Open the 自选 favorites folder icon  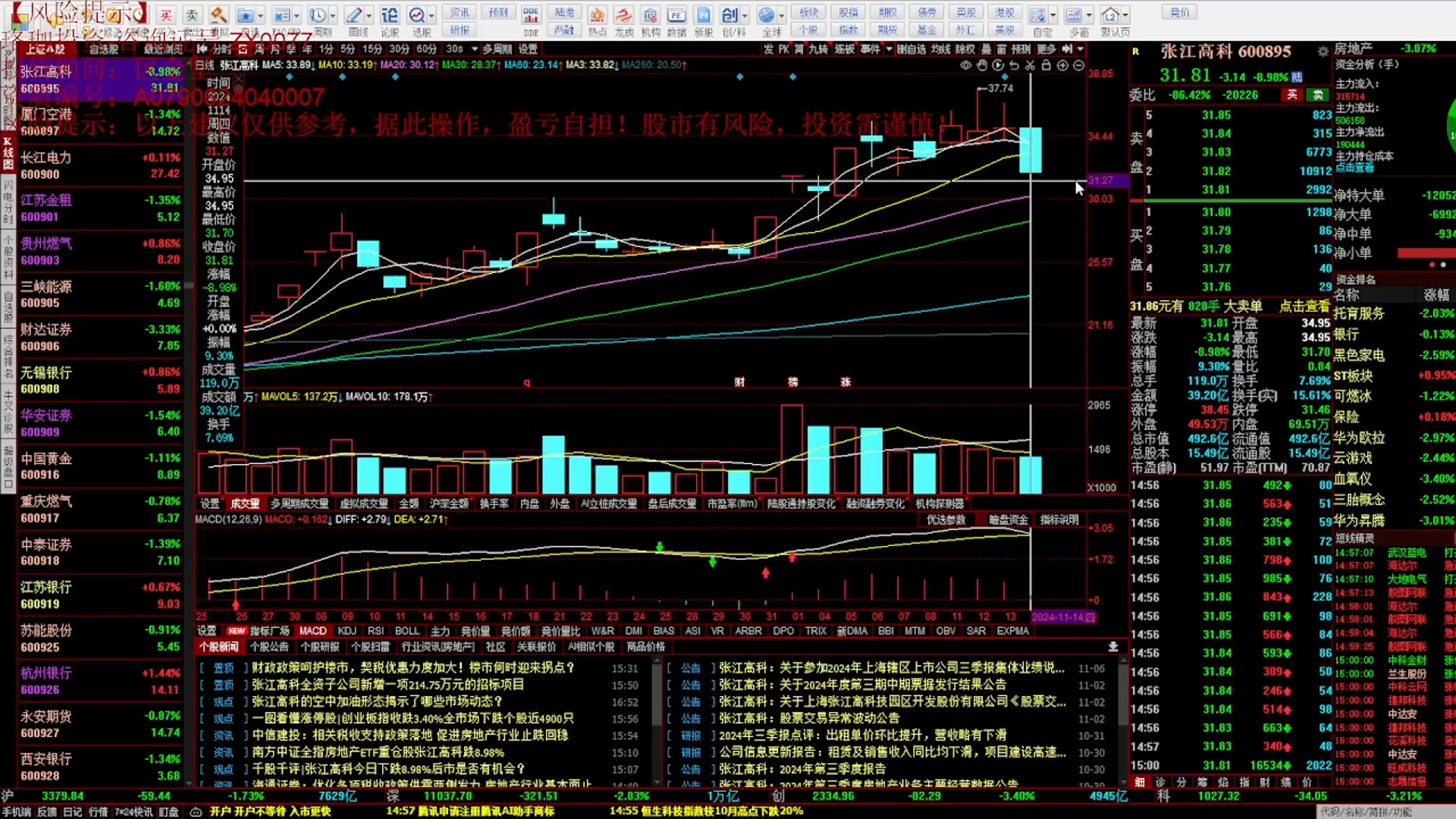(245, 15)
